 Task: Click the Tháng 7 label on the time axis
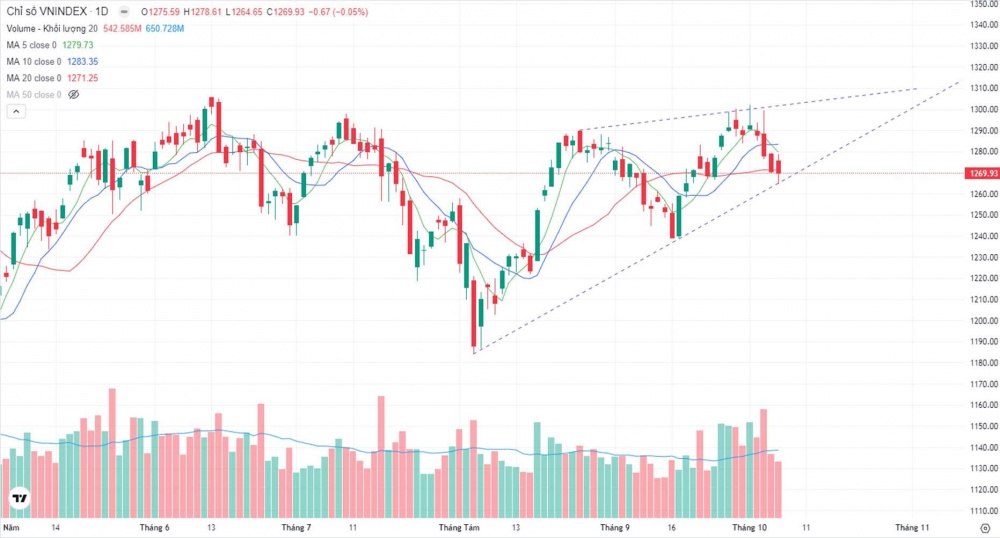pyautogui.click(x=296, y=527)
